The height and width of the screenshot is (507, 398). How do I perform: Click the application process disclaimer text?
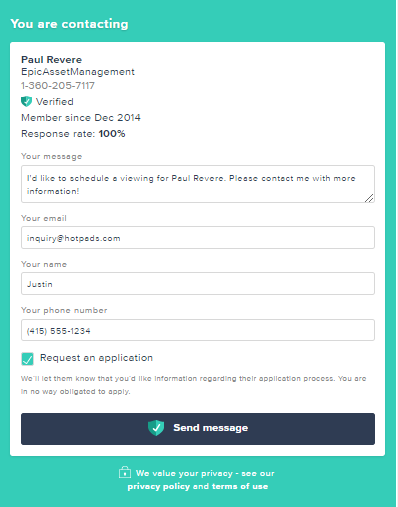click(x=193, y=385)
